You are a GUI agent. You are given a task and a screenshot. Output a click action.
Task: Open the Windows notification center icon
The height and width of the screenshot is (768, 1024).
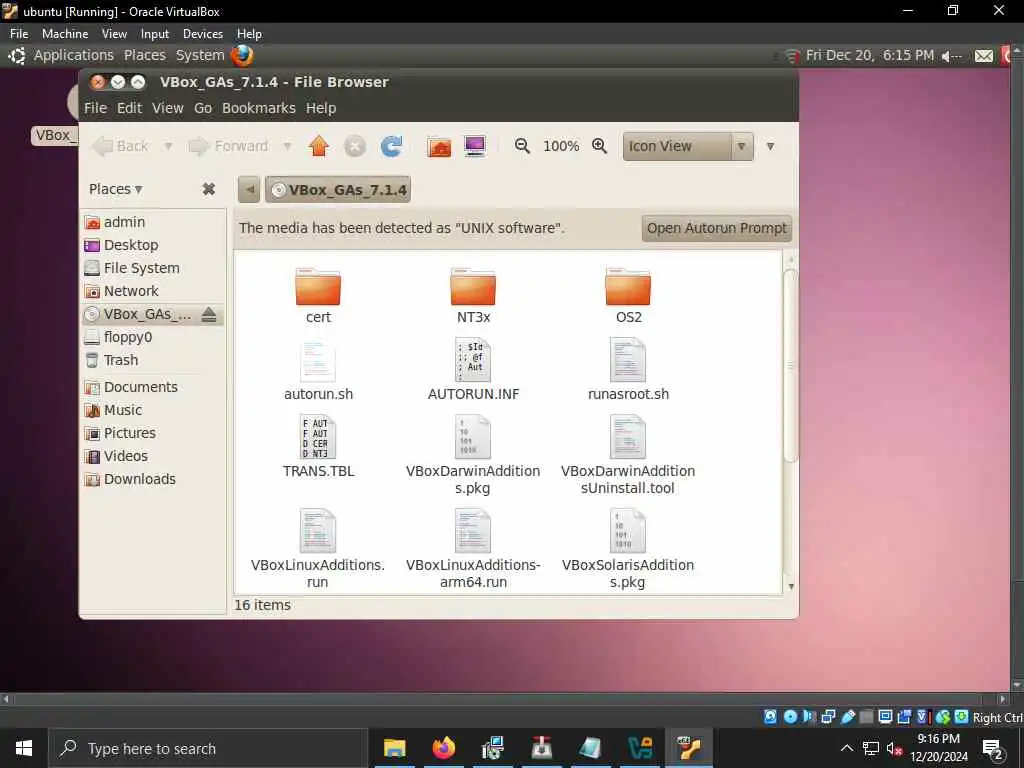click(x=992, y=749)
